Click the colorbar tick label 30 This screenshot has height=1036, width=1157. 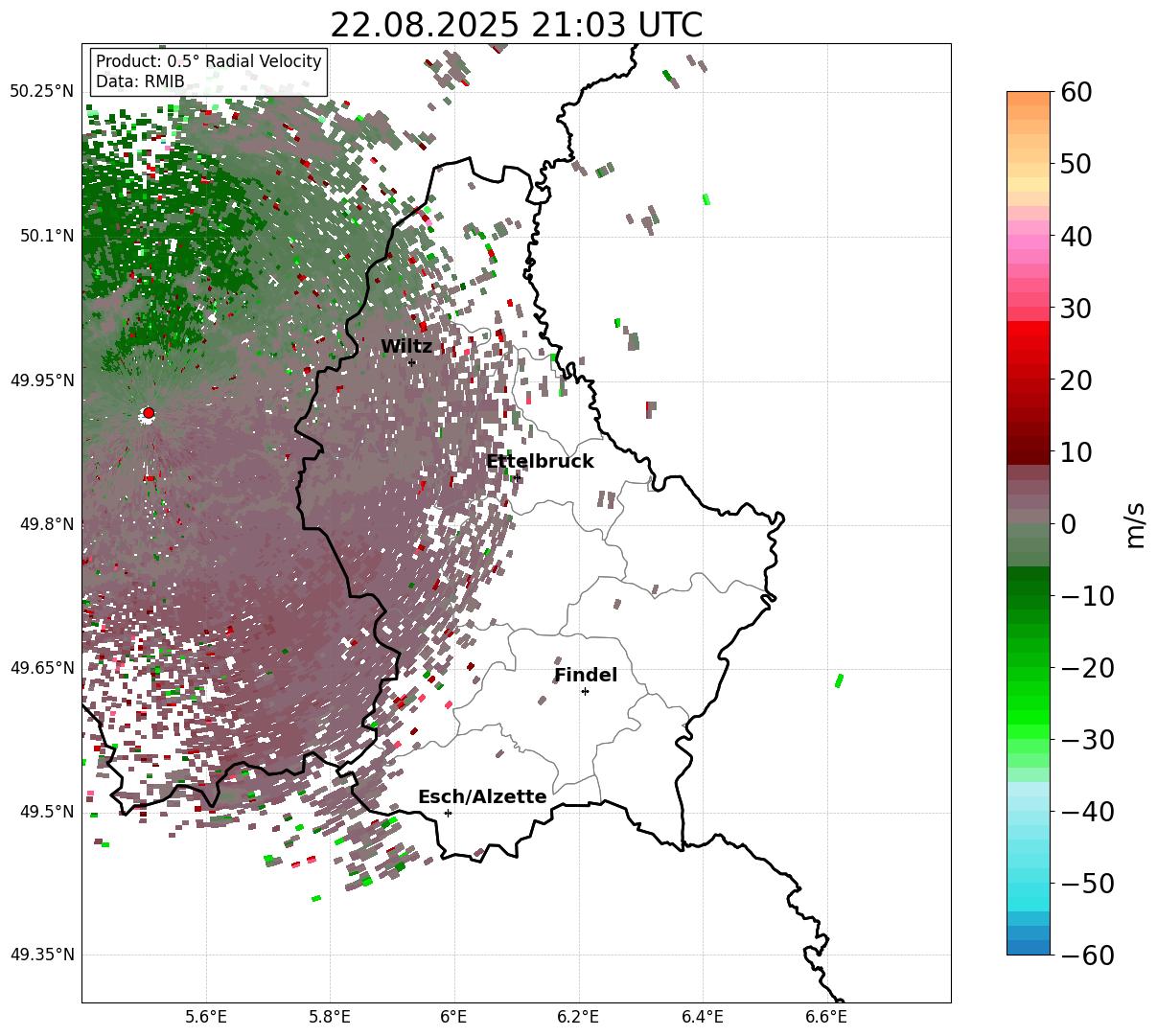1076,309
